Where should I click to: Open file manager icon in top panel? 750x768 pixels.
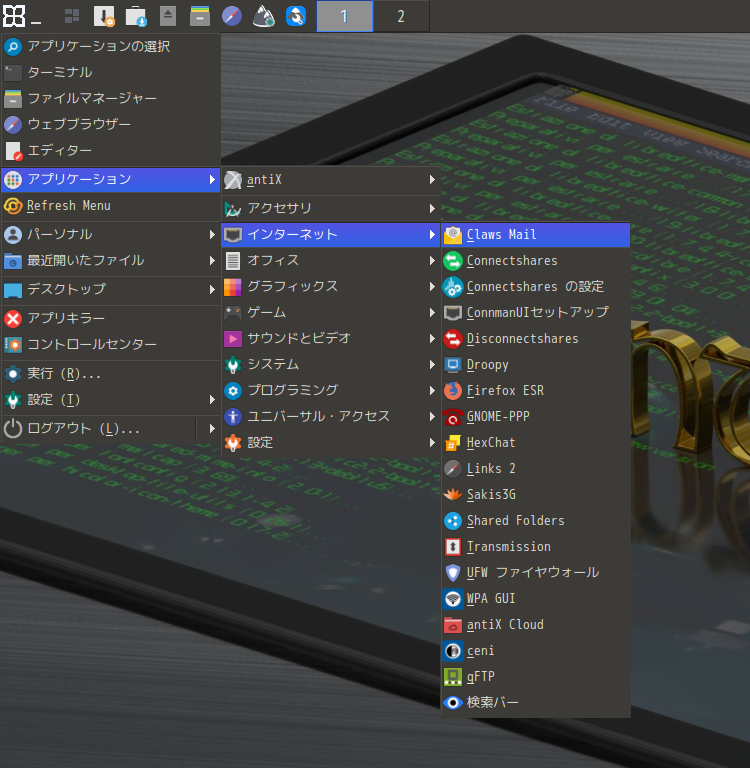tap(200, 16)
